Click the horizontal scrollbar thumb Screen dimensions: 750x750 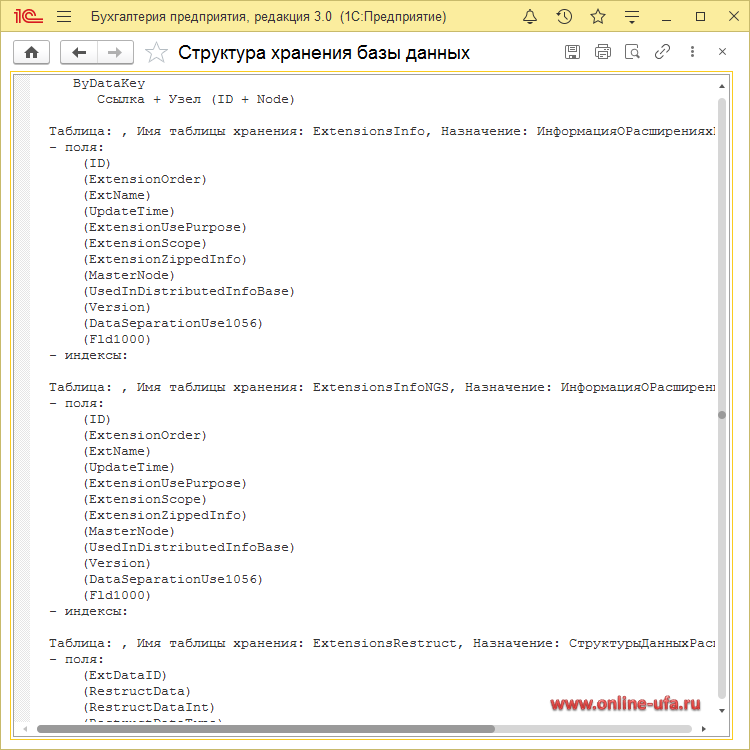tap(266, 729)
